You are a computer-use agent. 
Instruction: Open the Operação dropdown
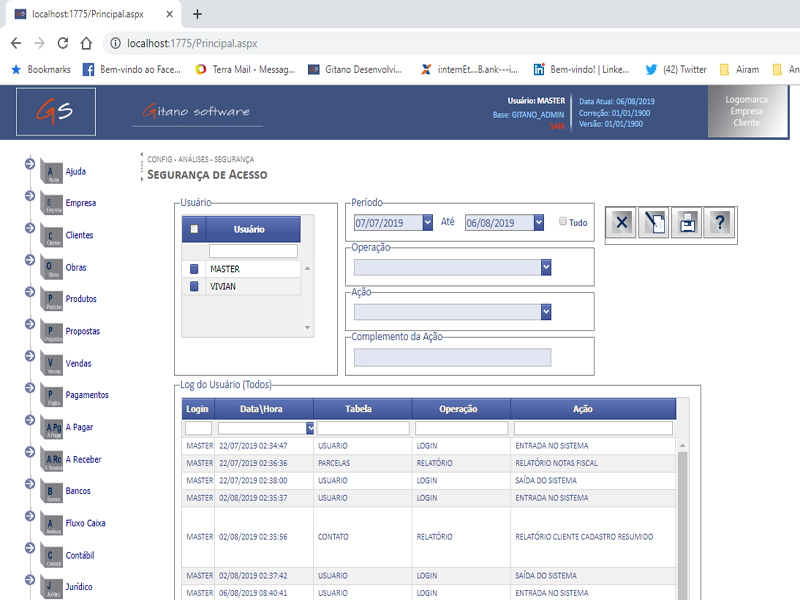[x=546, y=267]
